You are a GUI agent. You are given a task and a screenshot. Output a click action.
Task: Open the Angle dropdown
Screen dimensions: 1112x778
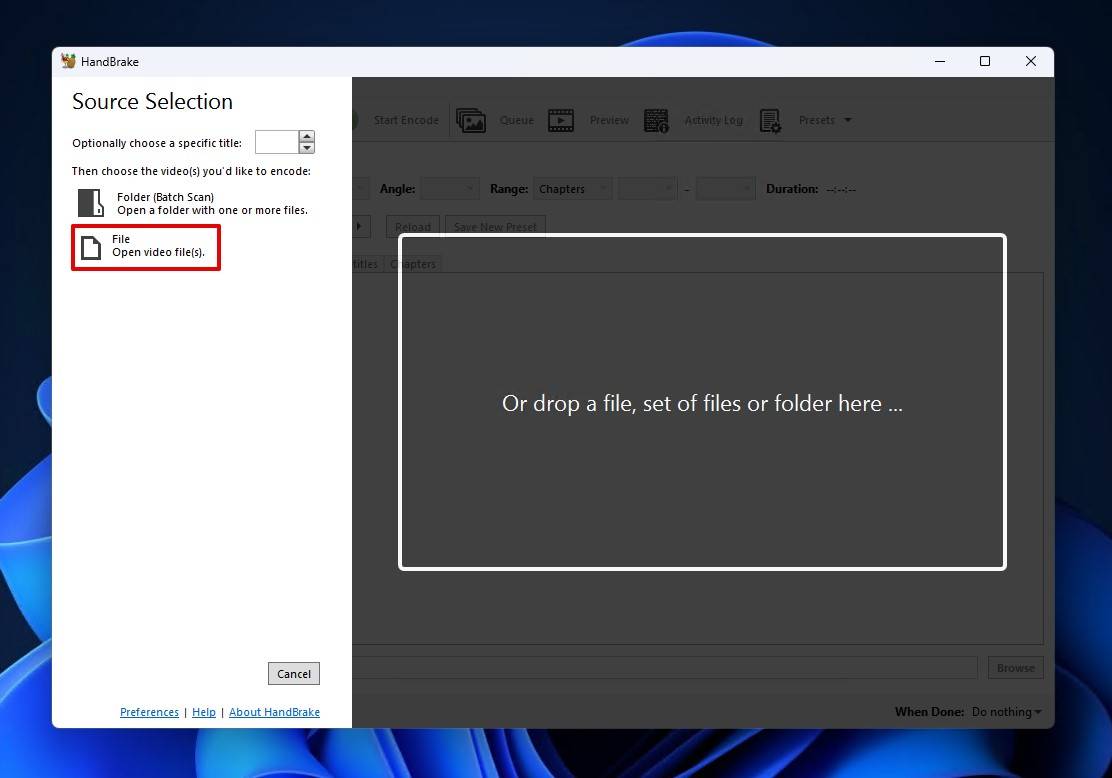[450, 189]
